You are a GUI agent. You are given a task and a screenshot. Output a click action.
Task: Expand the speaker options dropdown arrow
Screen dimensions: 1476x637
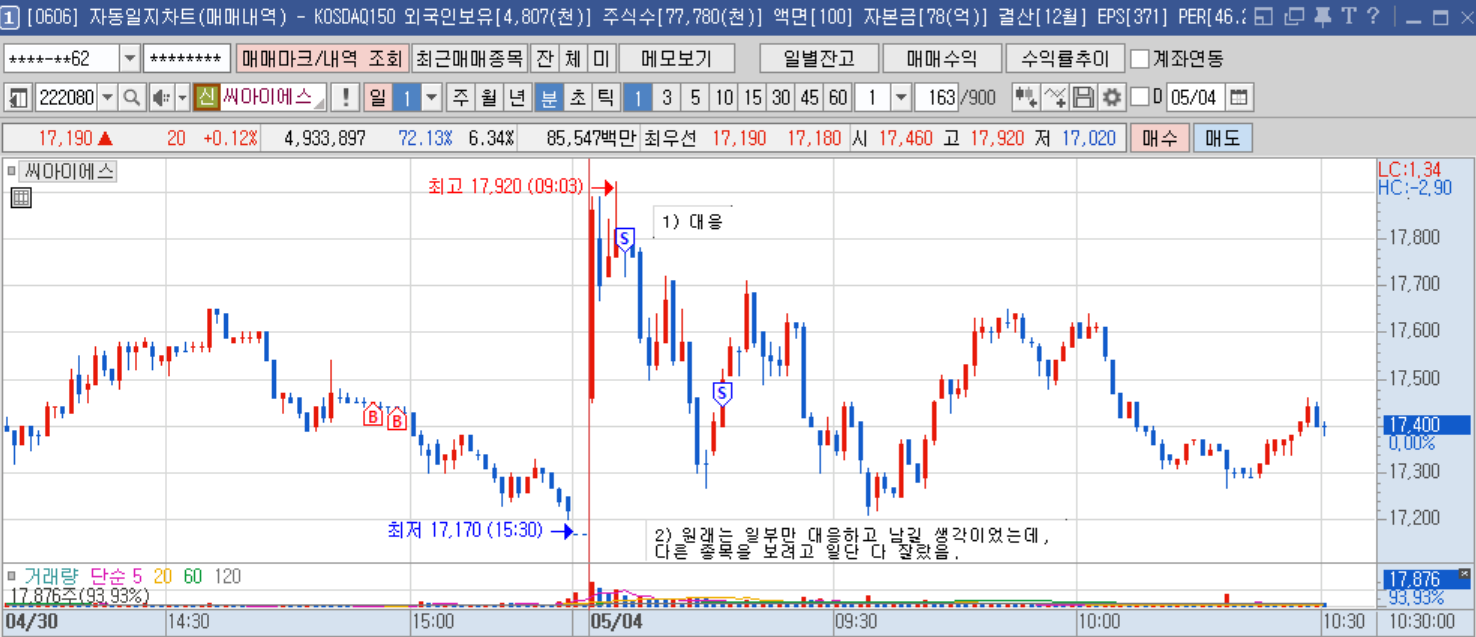coord(182,98)
